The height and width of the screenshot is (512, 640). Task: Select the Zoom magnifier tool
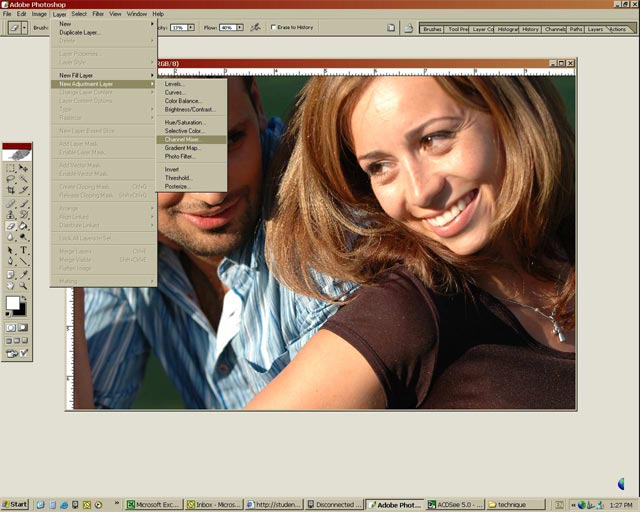(x=24, y=286)
